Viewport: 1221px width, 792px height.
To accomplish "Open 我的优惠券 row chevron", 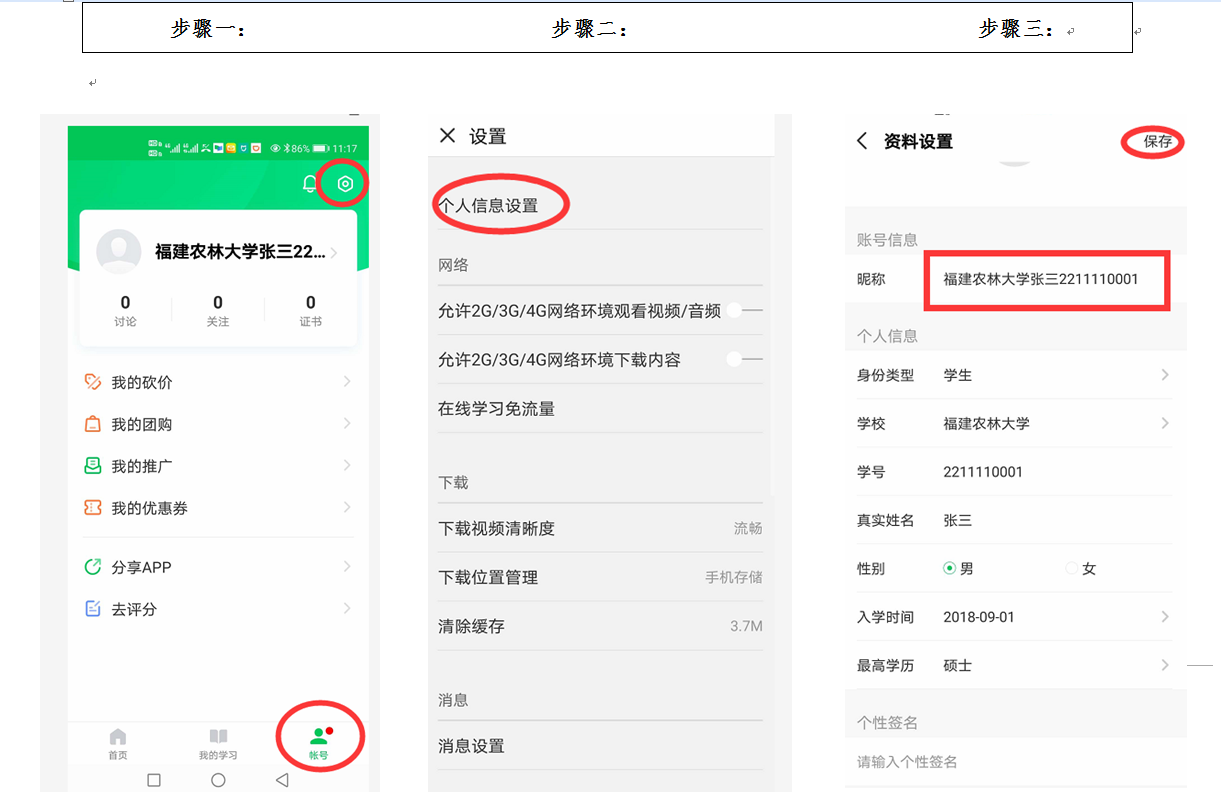I will click(x=347, y=508).
